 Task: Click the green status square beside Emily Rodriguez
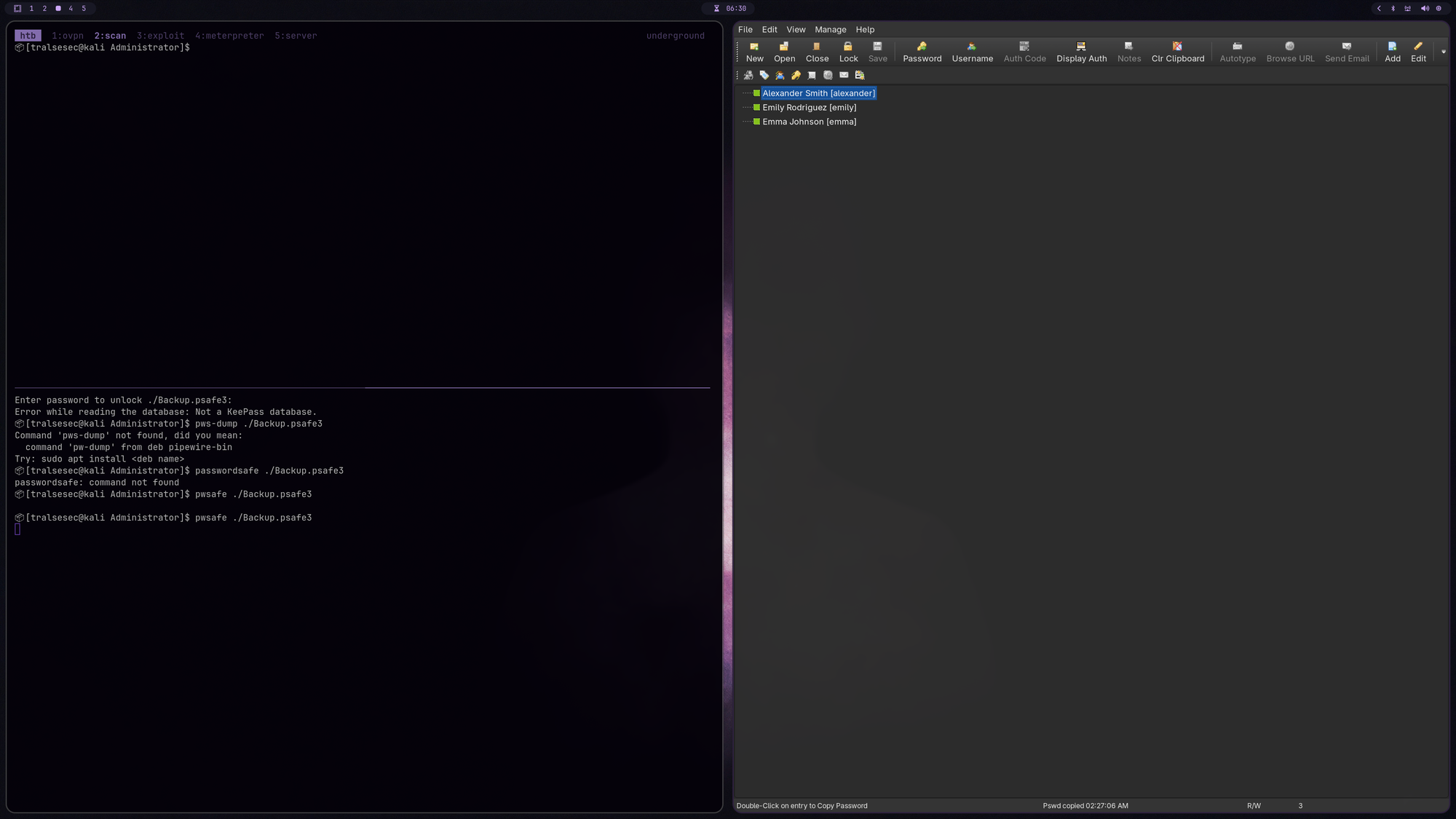[x=756, y=108]
